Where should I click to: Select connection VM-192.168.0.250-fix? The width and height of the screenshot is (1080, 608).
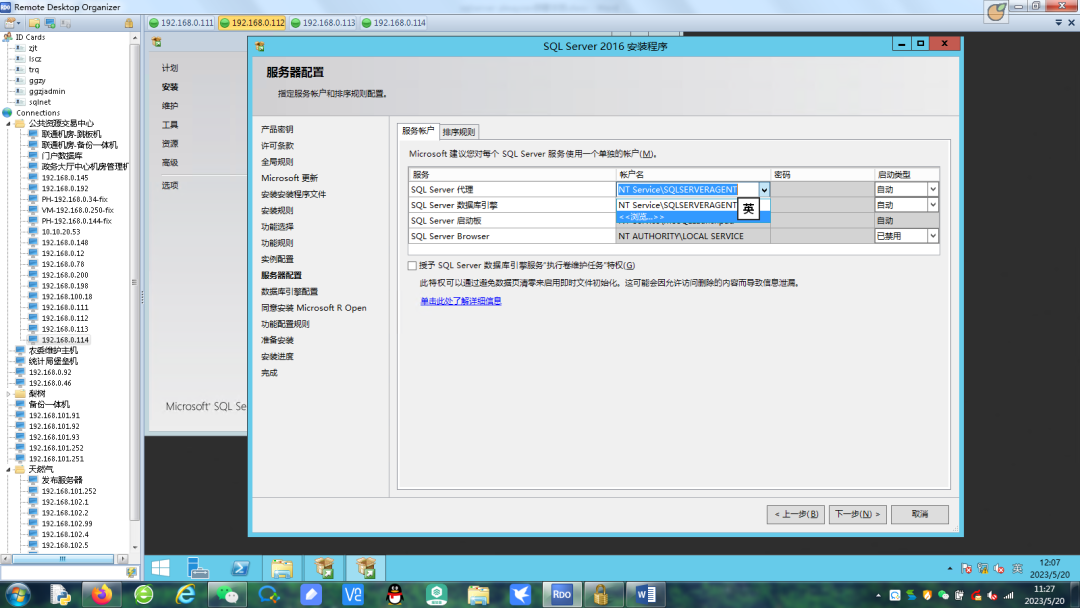pos(77,210)
